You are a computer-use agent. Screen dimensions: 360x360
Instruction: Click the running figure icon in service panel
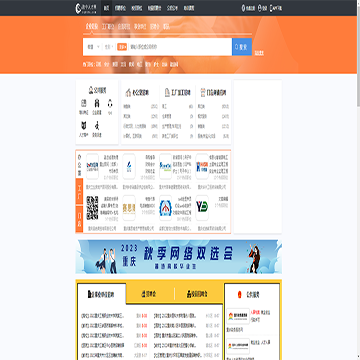97,126
